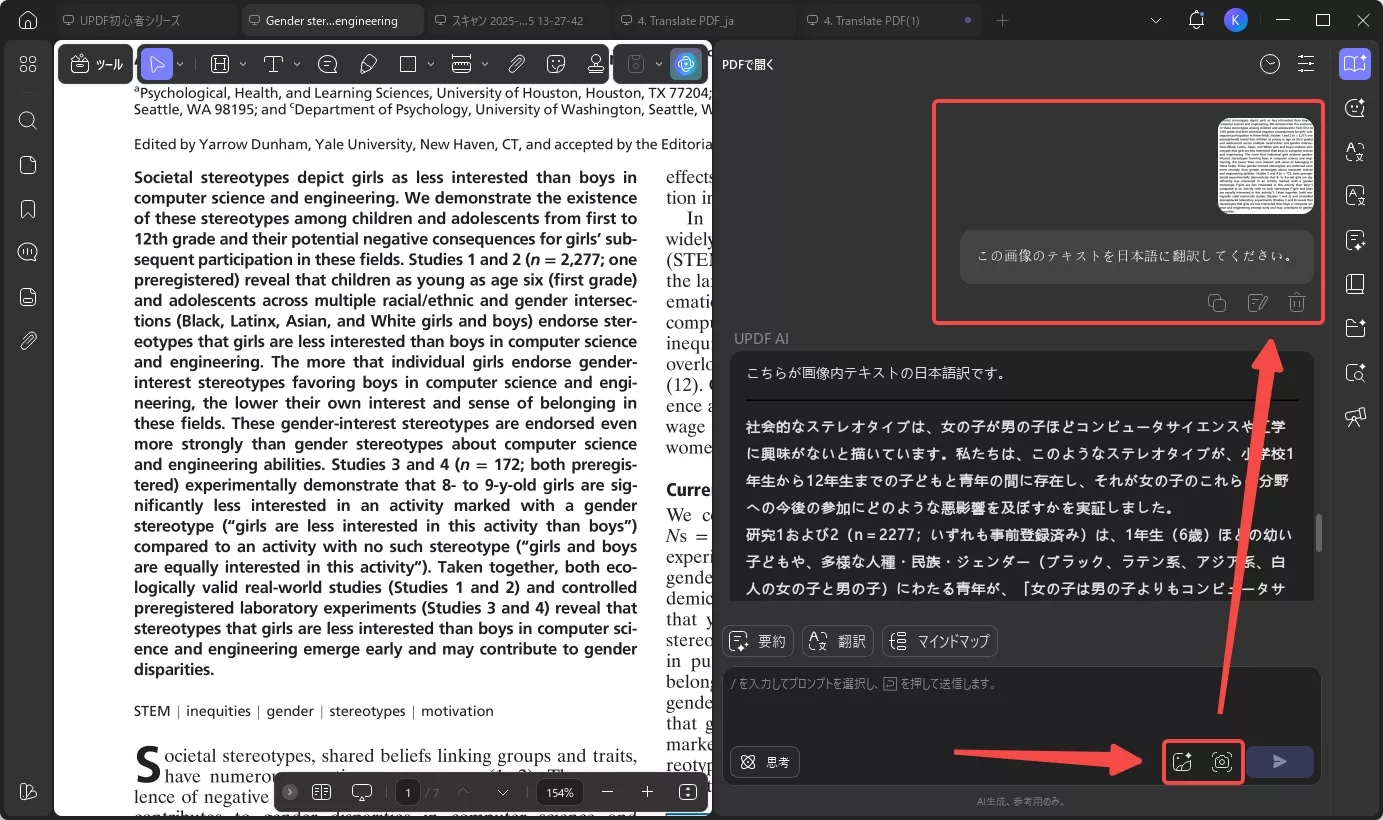Click the image upload icon in the AI prompt box
The image size is (1383, 820).
tap(1182, 762)
